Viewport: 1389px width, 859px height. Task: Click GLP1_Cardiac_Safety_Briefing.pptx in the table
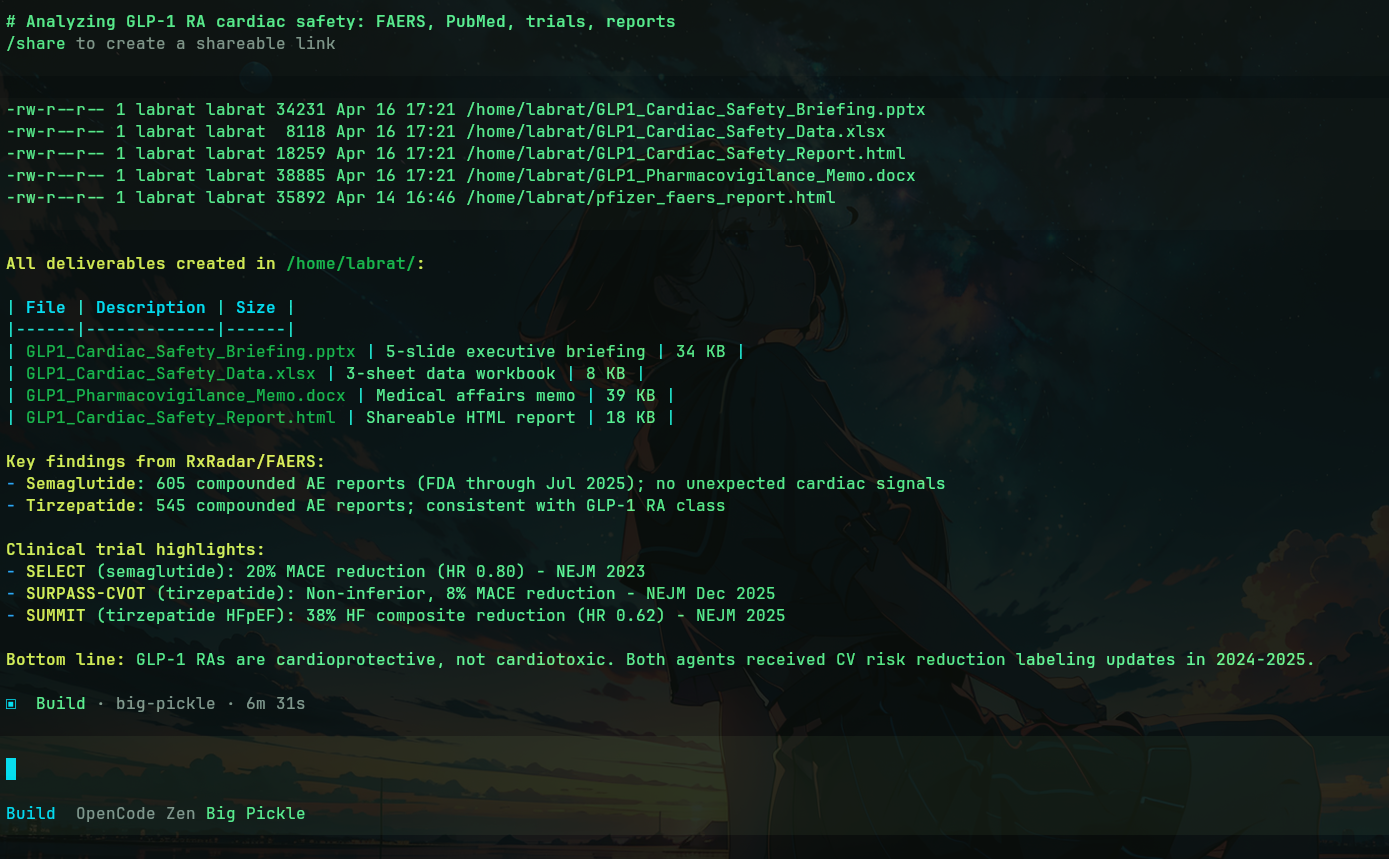click(190, 352)
